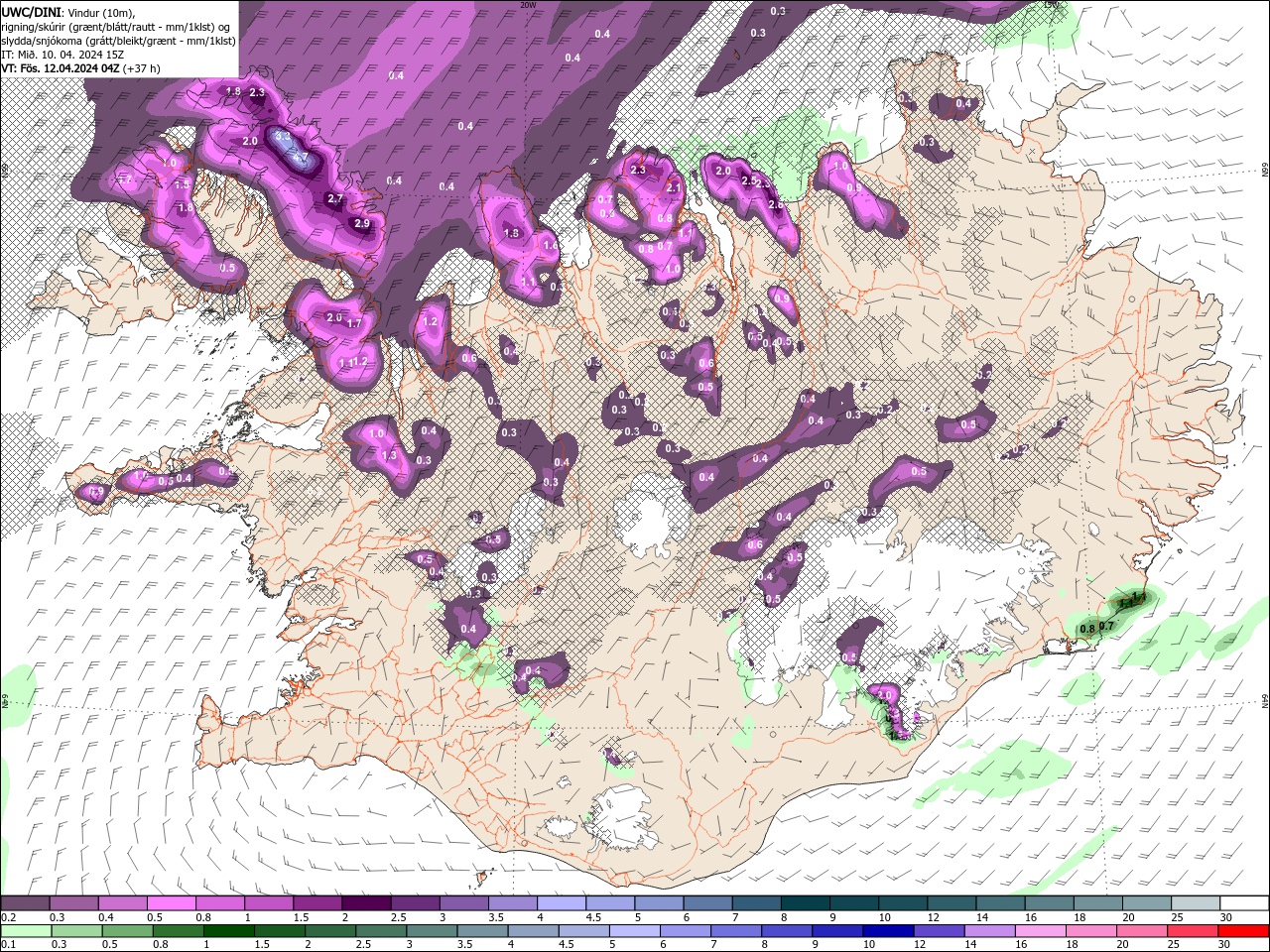This screenshot has width=1270, height=952.
Task: Select the grey-blue 3.5 swatch in lower legend
Action: click(482, 930)
